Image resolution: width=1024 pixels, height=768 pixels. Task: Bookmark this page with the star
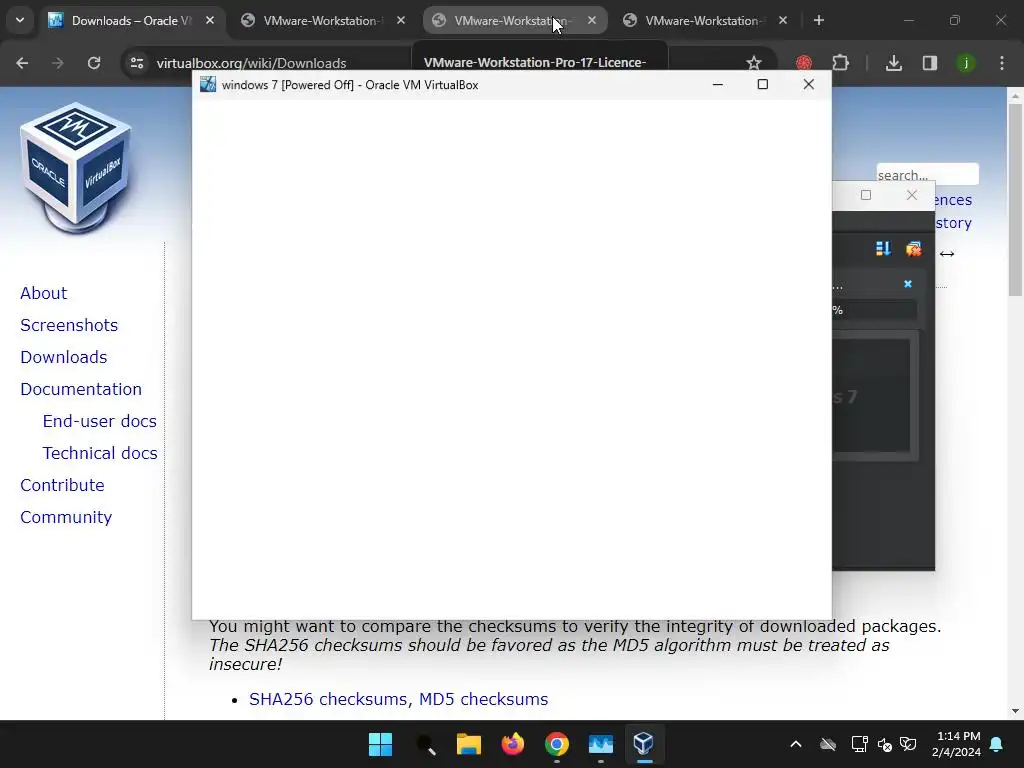pyautogui.click(x=754, y=63)
